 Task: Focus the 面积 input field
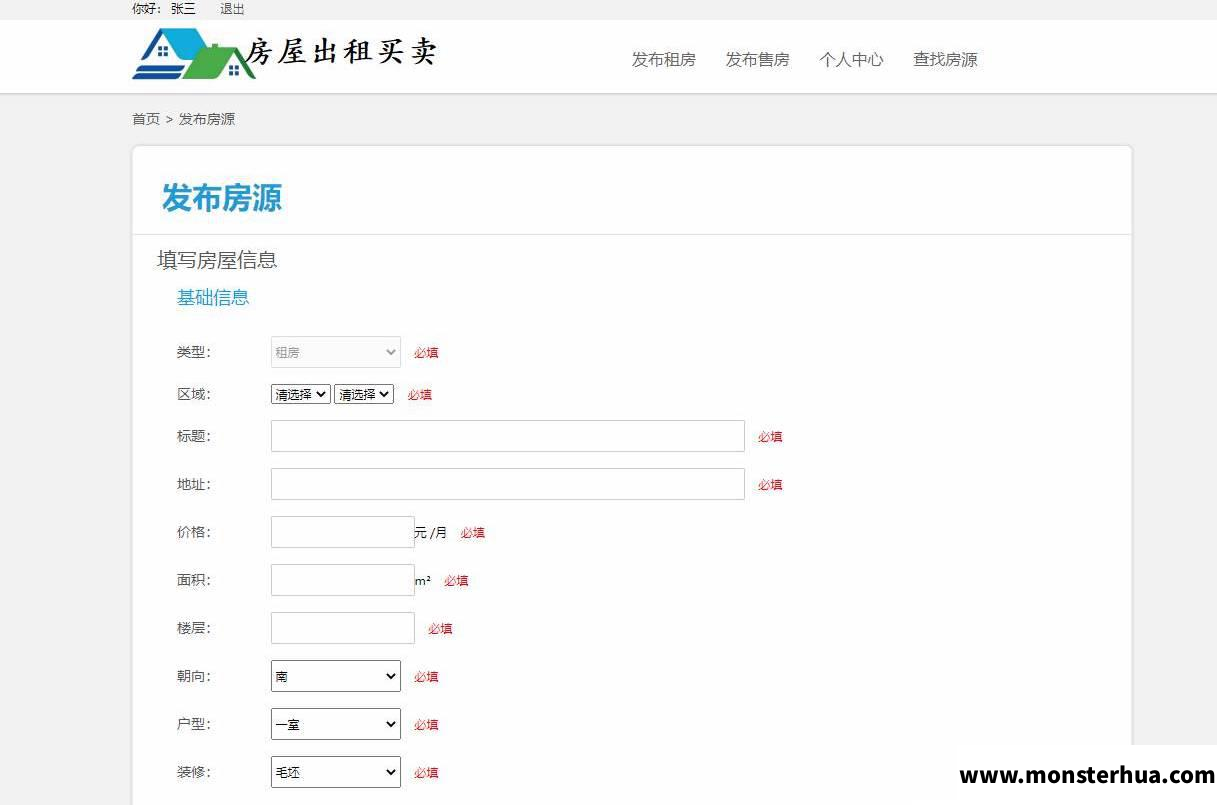click(343, 580)
